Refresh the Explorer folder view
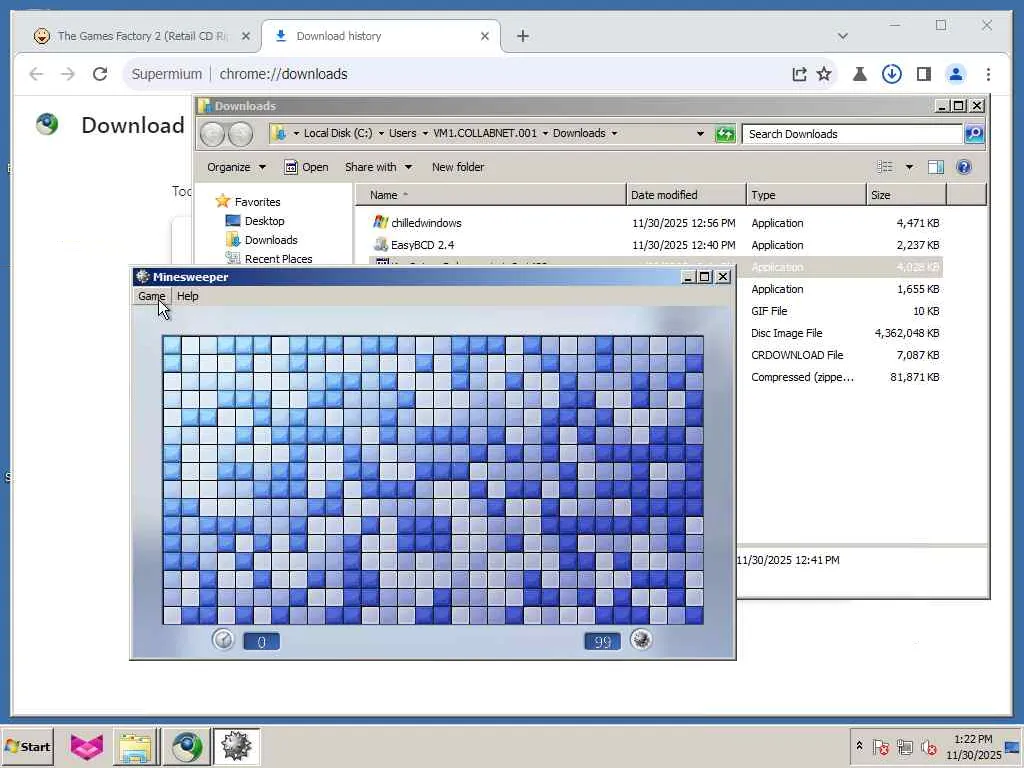Image resolution: width=1024 pixels, height=768 pixels. tap(724, 134)
